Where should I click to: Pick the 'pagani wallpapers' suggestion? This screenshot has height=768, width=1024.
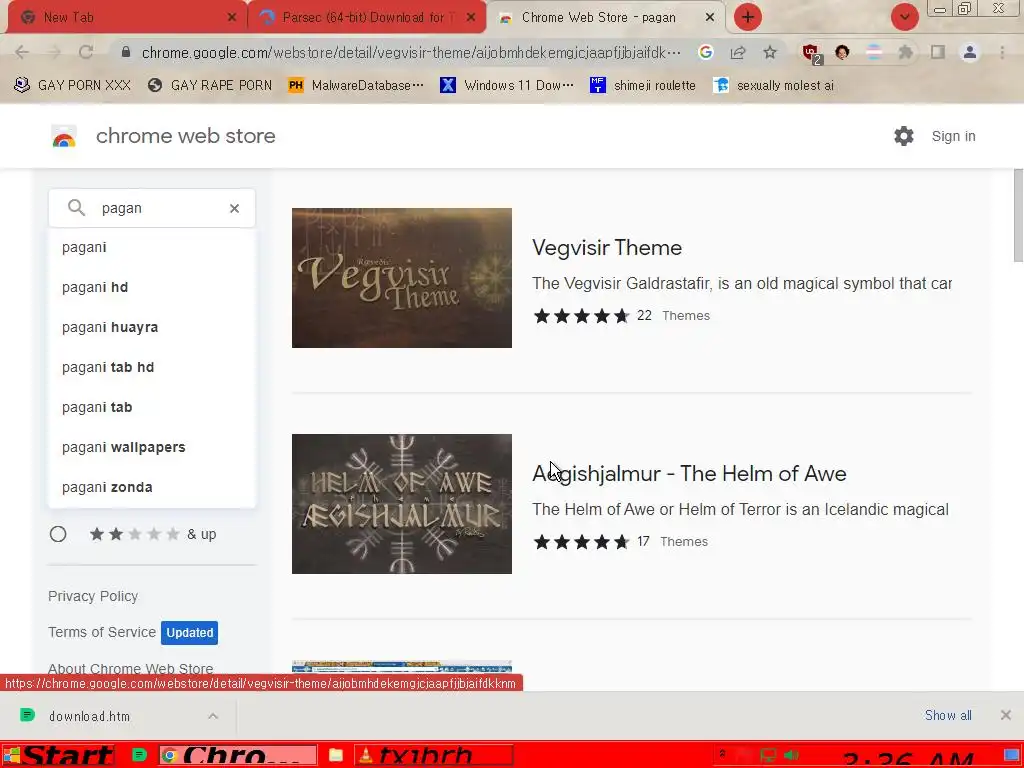152,447
